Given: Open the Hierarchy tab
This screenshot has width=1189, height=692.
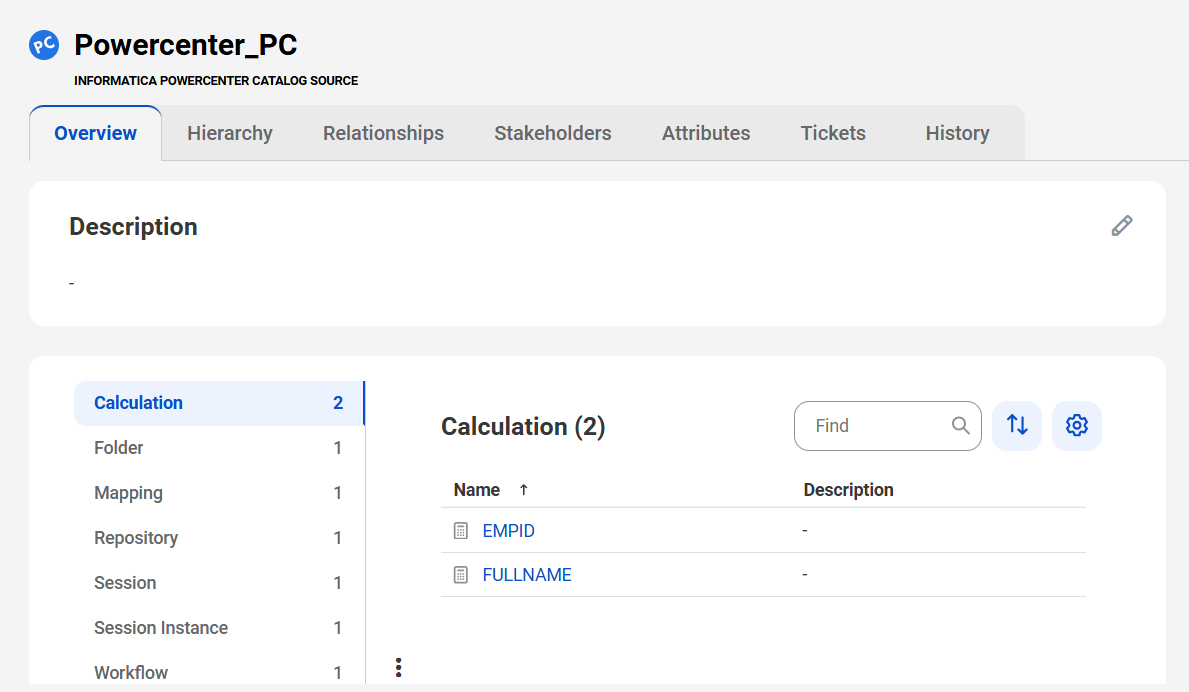Looking at the screenshot, I should point(230,133).
